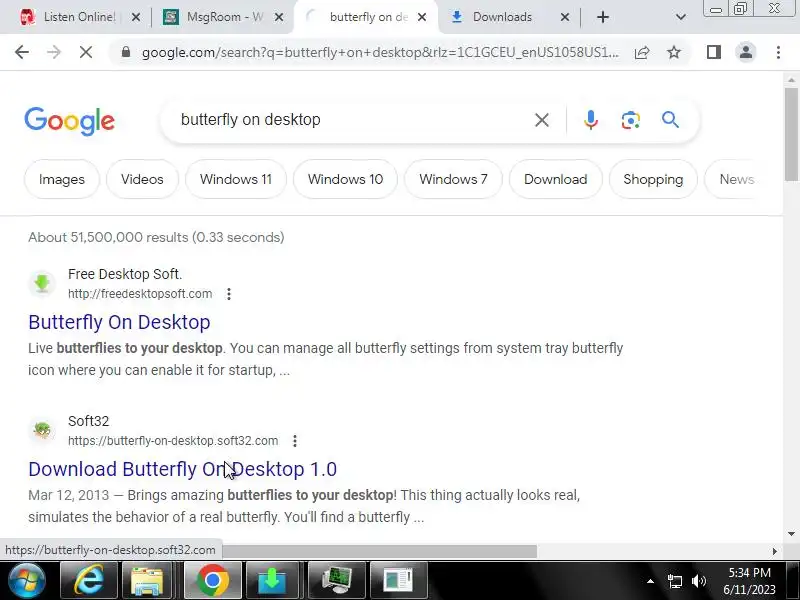Go back using the browser back arrow
This screenshot has width=800, height=600.
(x=22, y=52)
